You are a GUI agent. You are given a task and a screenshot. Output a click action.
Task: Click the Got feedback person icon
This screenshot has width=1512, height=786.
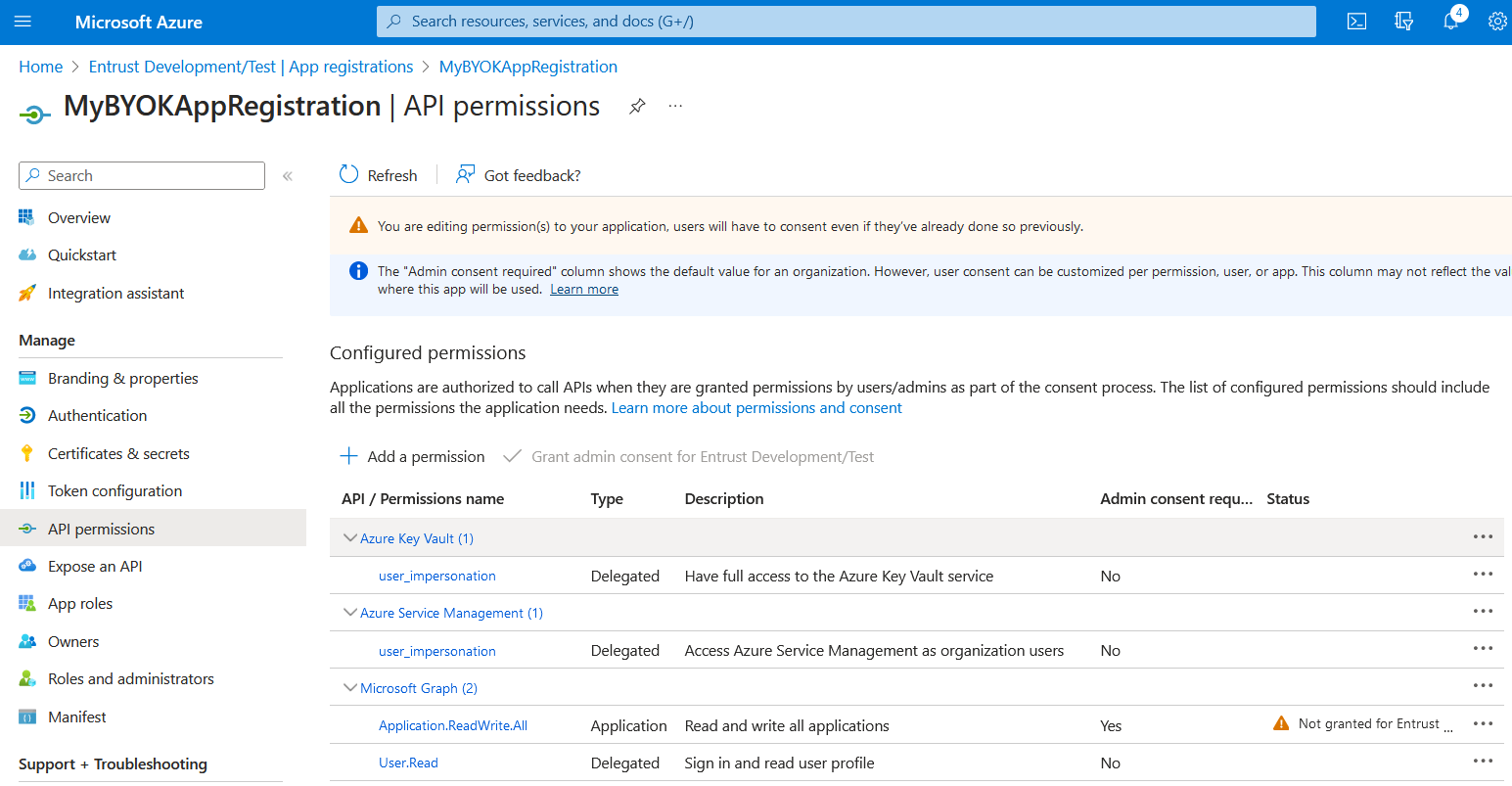466,174
